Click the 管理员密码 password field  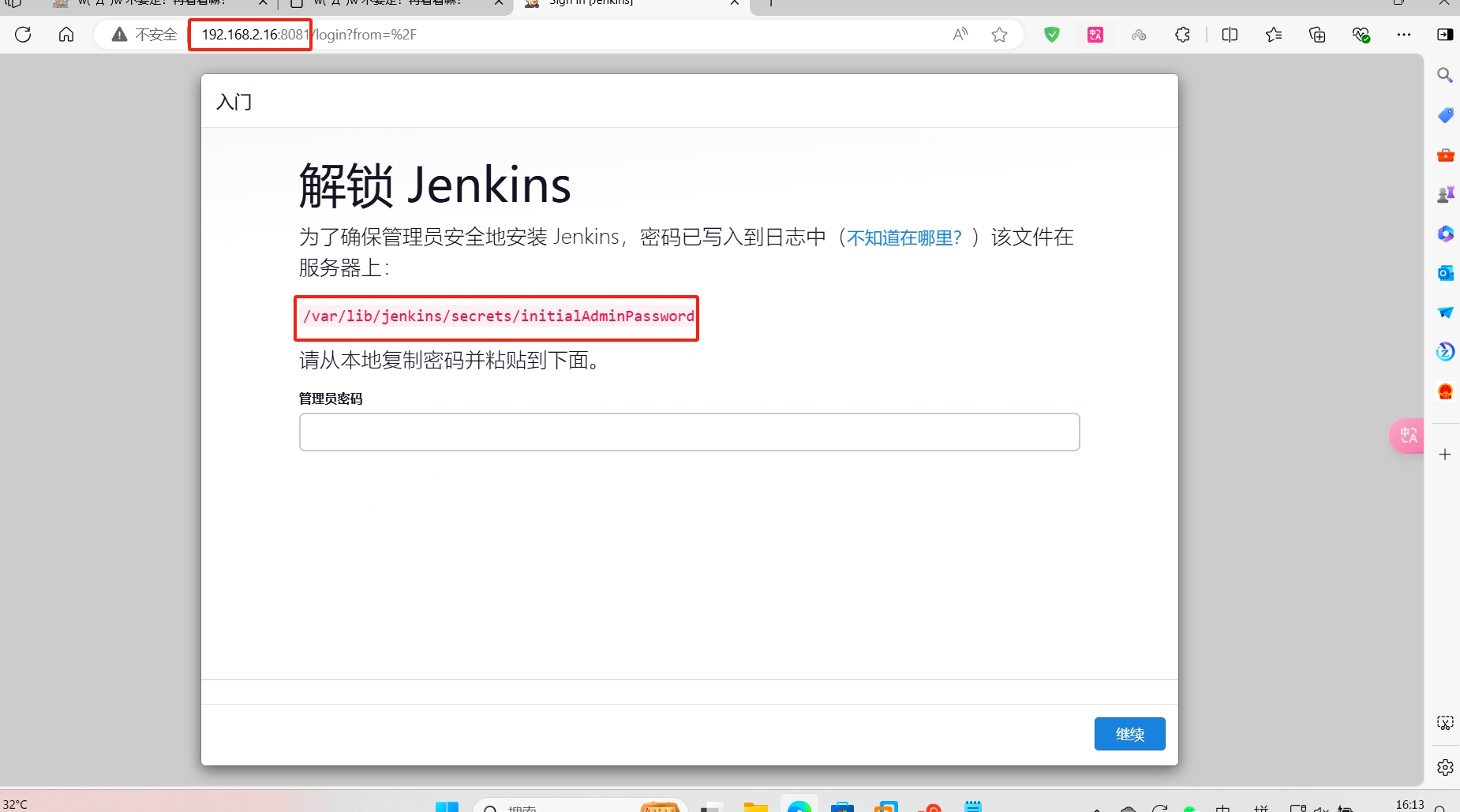[x=689, y=432]
